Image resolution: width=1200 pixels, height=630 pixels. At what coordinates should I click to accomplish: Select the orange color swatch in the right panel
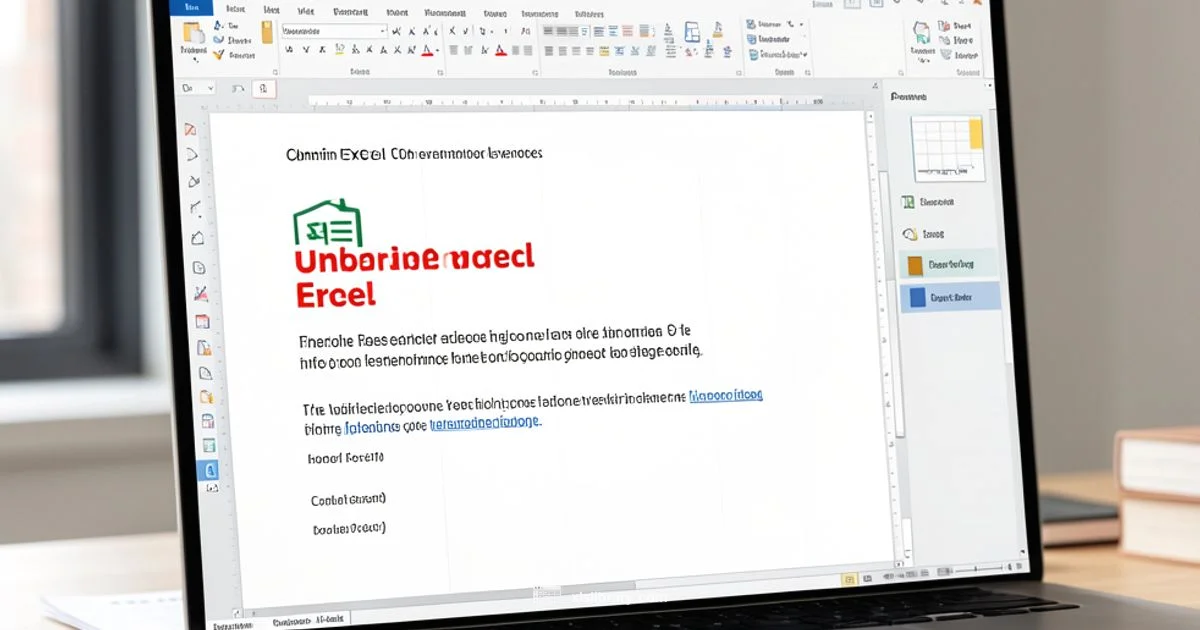click(x=916, y=263)
